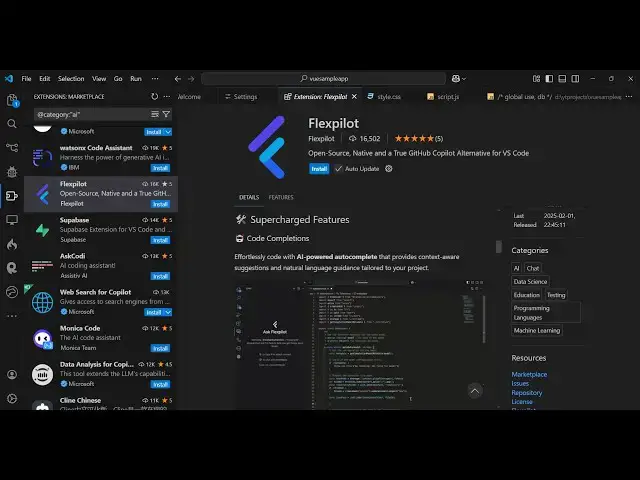Go back with the navigation arrow

178,79
